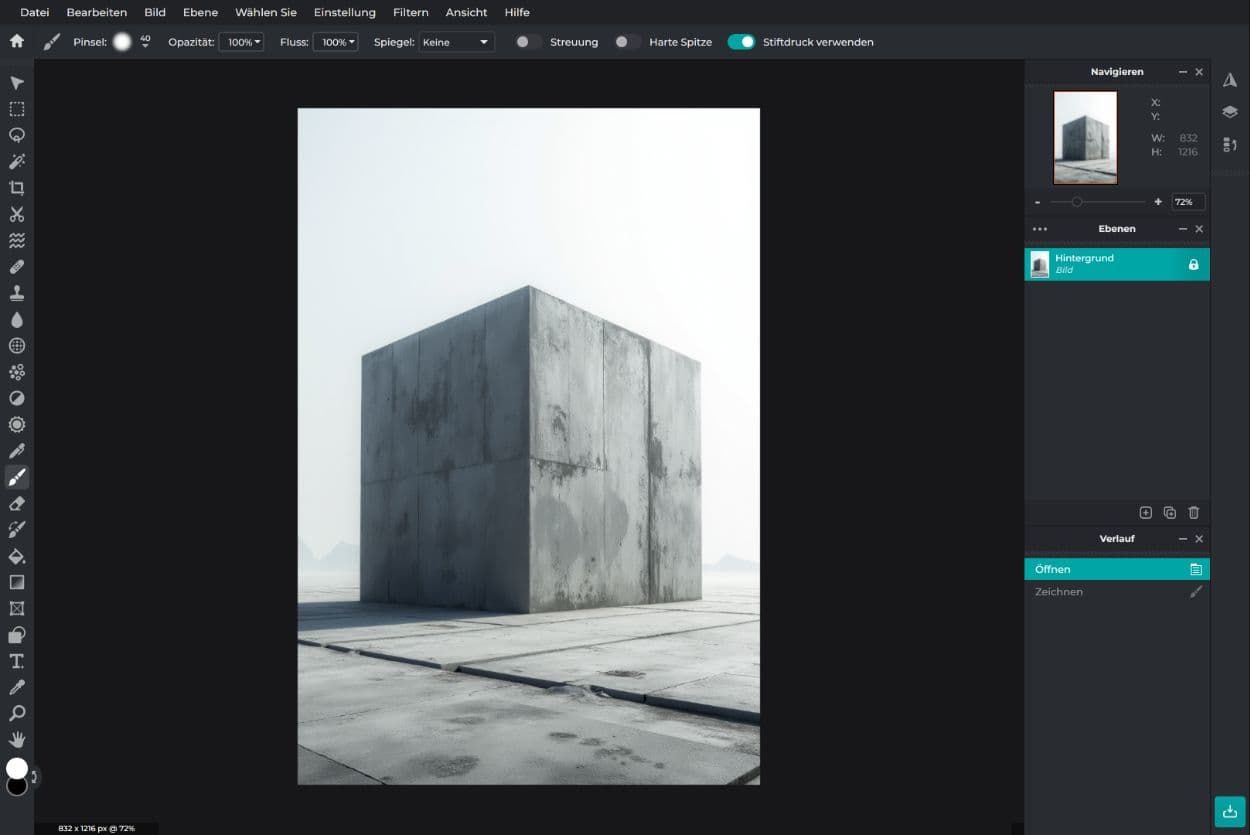
Task: Select the Text tool
Action: (x=17, y=661)
